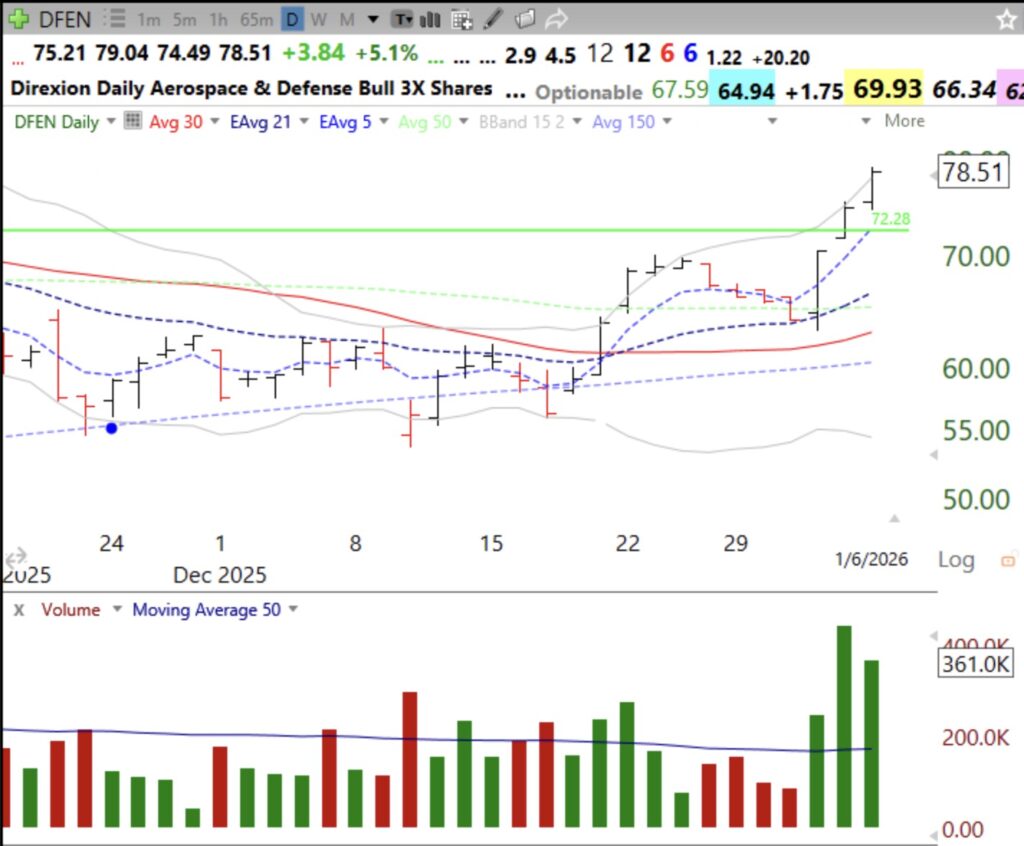The width and height of the screenshot is (1024, 846).
Task: Open BBand 15 2 indicator dropdown
Action: [x=577, y=121]
